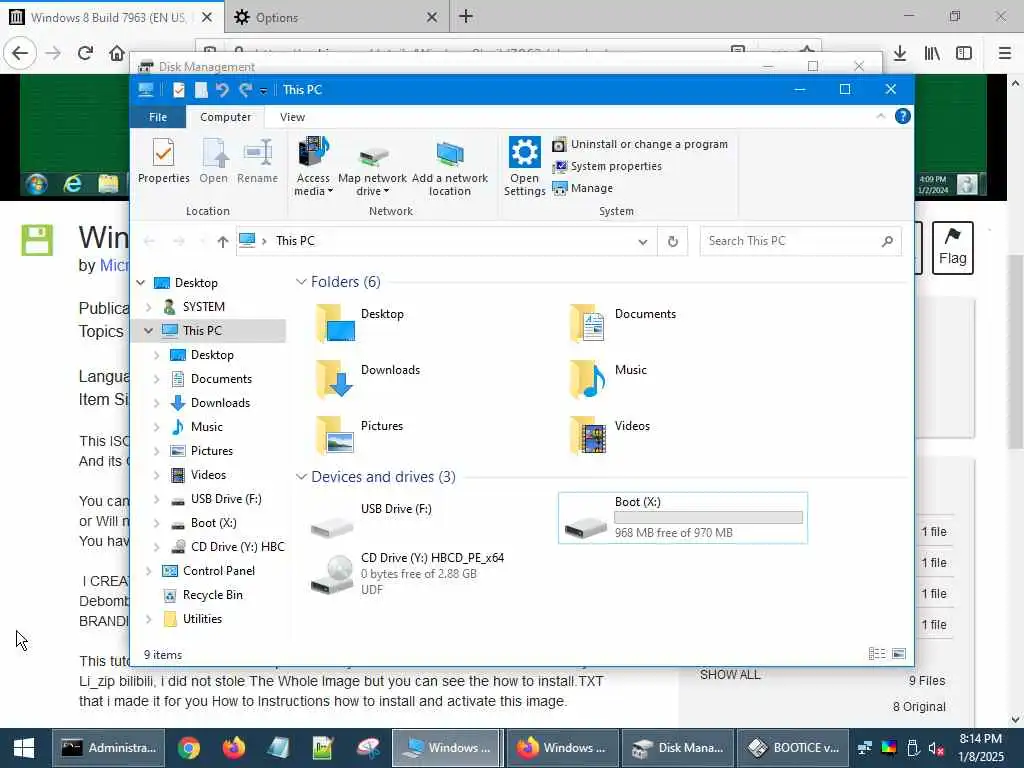Switch to the View ribbon tab
Viewport: 1024px width, 768px height.
click(292, 117)
